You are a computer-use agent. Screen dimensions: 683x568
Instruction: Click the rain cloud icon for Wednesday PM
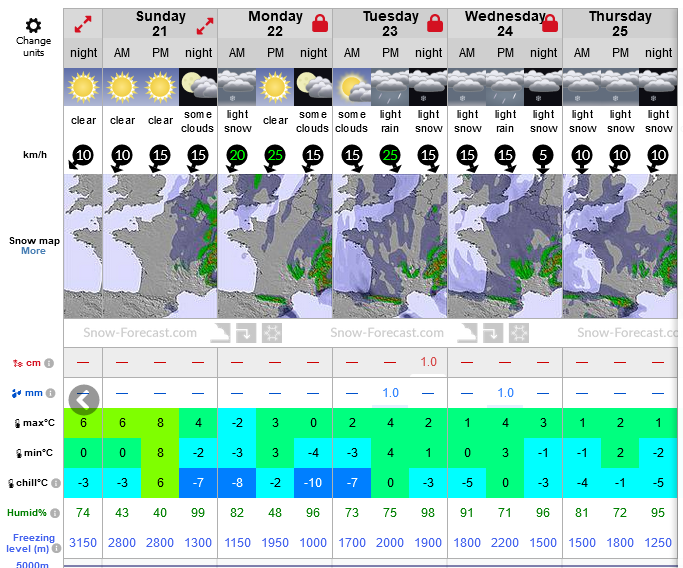click(x=505, y=87)
